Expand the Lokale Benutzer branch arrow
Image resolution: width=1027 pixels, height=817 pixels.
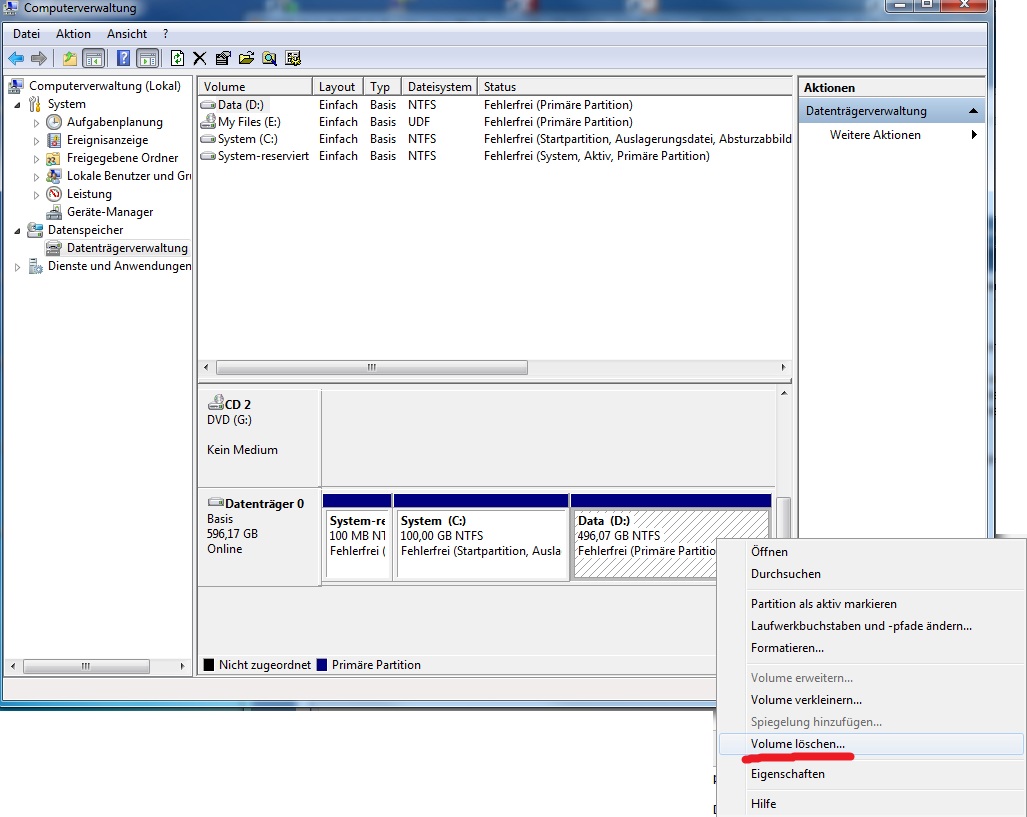[36, 176]
